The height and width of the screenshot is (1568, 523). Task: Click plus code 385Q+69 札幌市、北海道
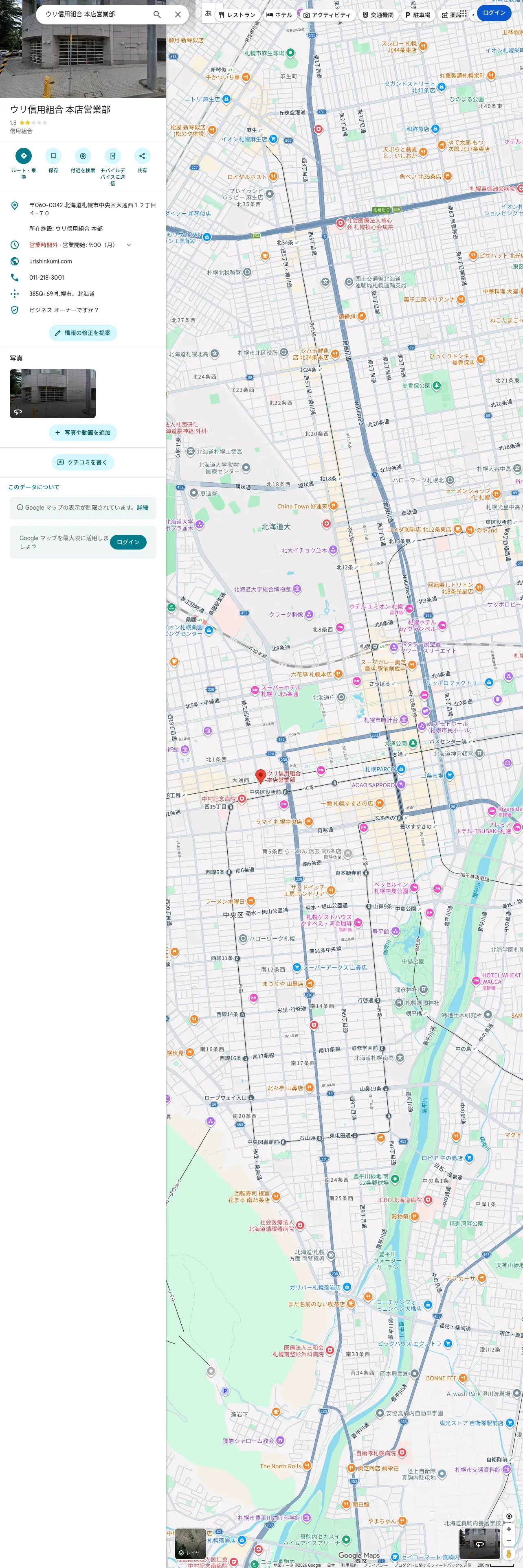(62, 293)
